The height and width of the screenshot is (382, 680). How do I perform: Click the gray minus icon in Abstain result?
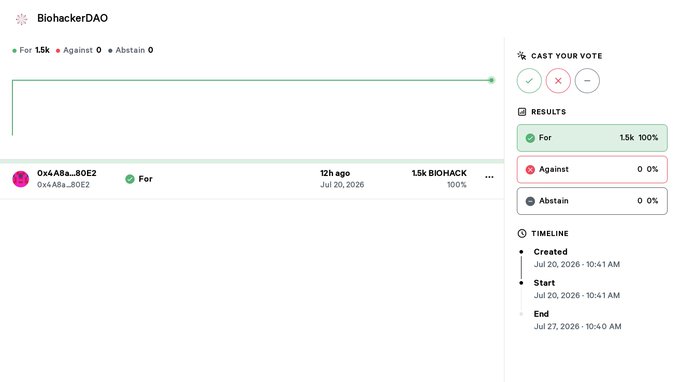click(x=530, y=201)
